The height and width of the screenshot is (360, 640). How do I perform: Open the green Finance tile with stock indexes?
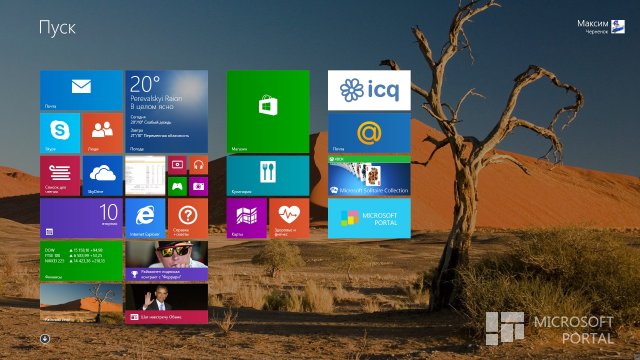[81, 261]
